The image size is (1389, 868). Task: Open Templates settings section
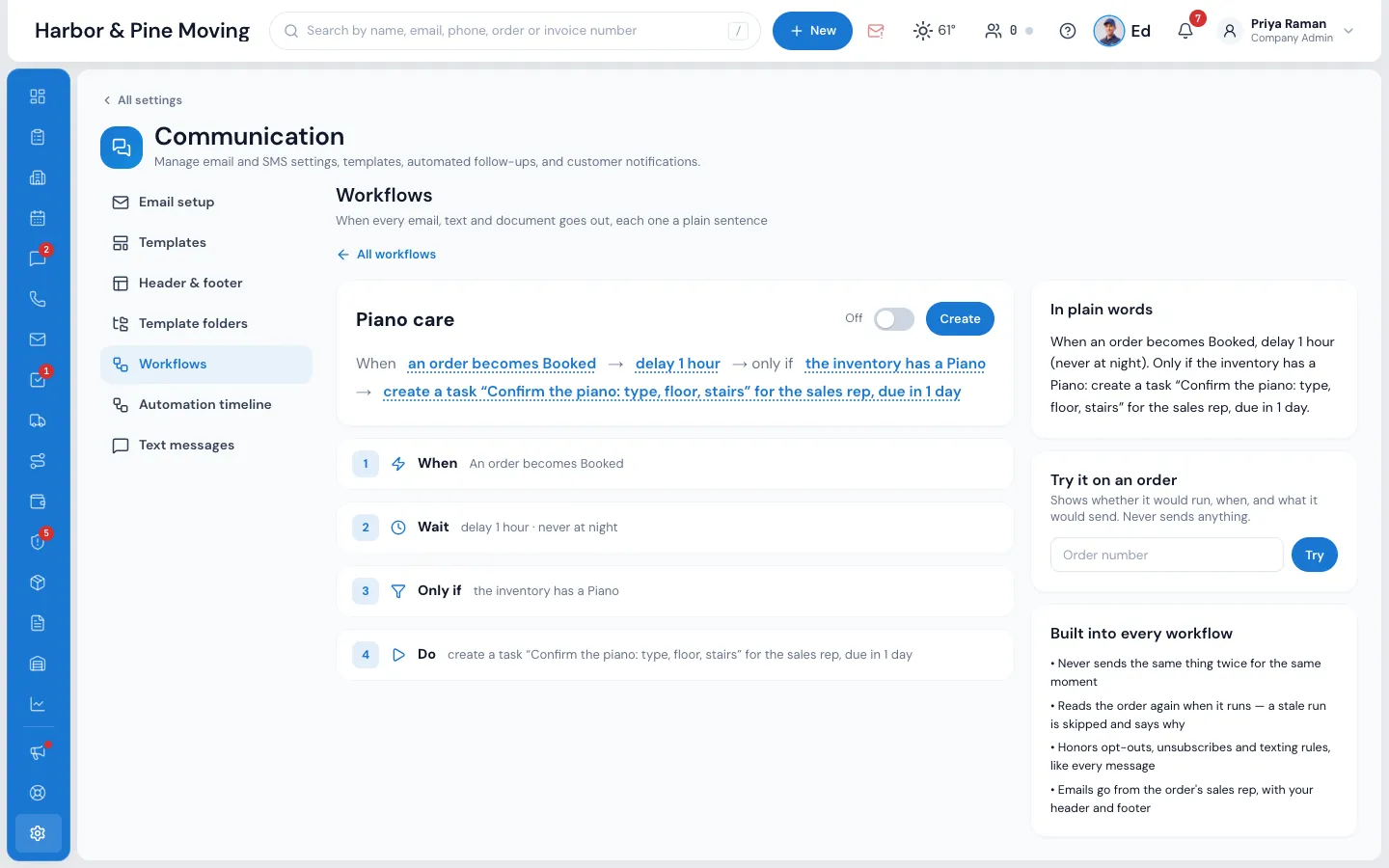tap(206, 243)
